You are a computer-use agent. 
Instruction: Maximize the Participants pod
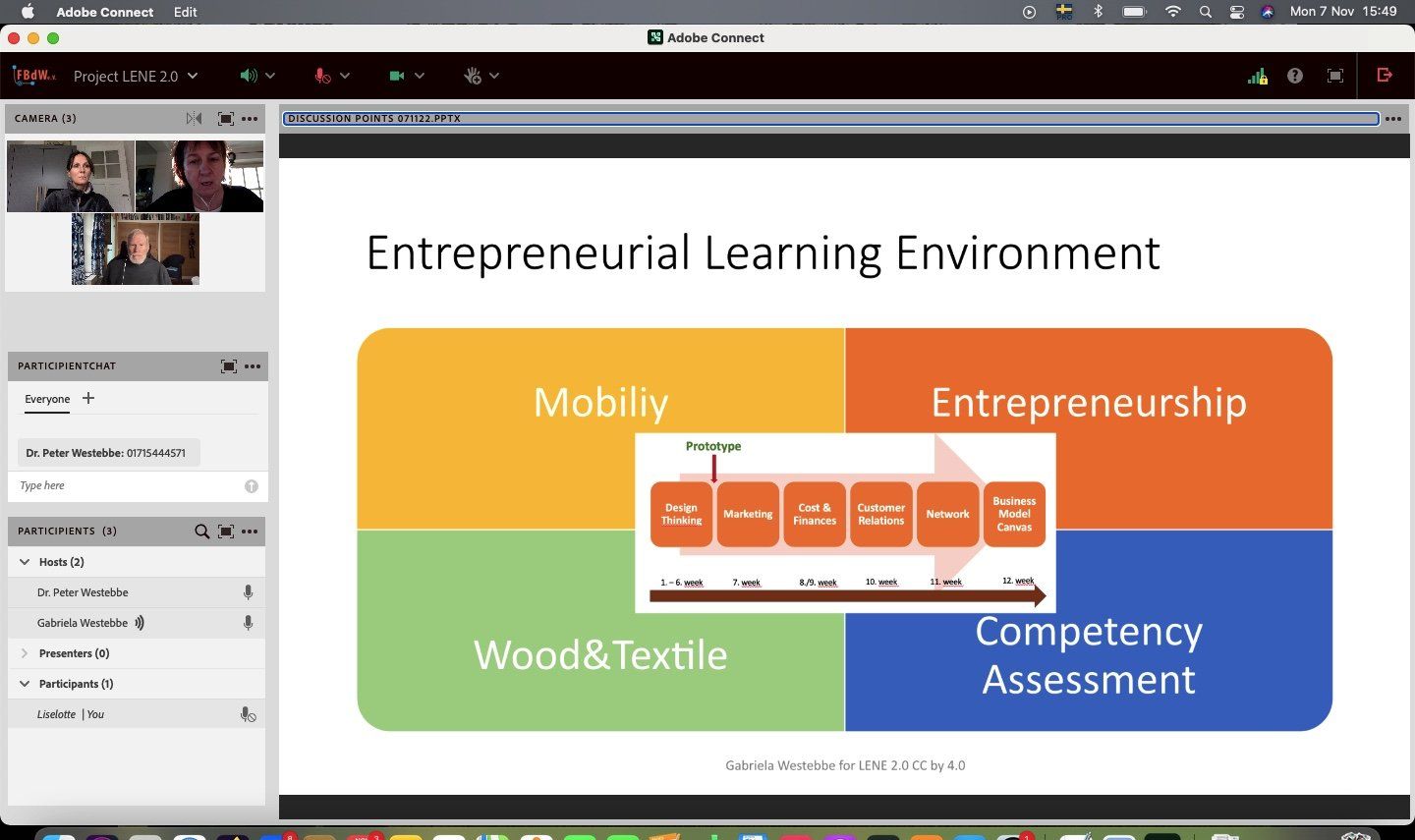(x=226, y=532)
